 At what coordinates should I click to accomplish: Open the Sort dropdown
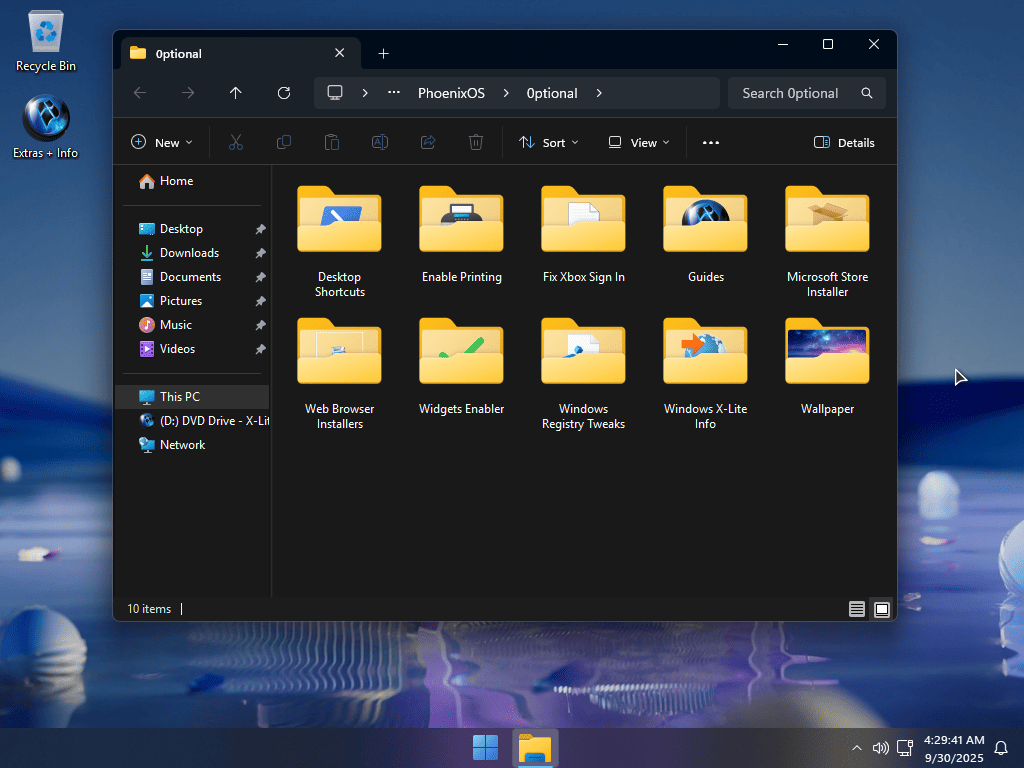(x=549, y=143)
